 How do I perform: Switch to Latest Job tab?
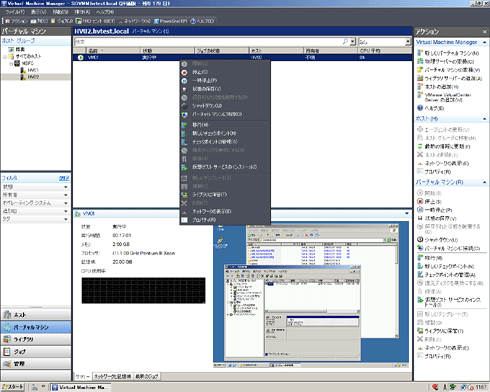coord(147,376)
